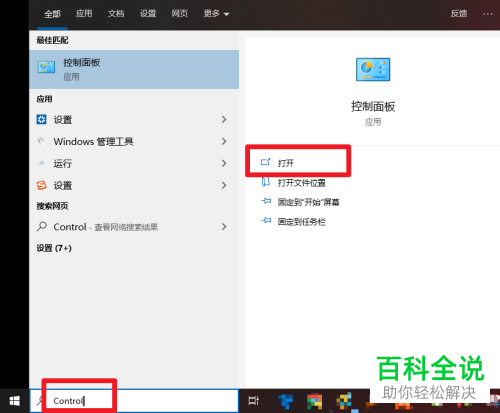500x413 pixels.
Task: Click the Sogou 设置 orange S icon
Action: click(x=41, y=185)
